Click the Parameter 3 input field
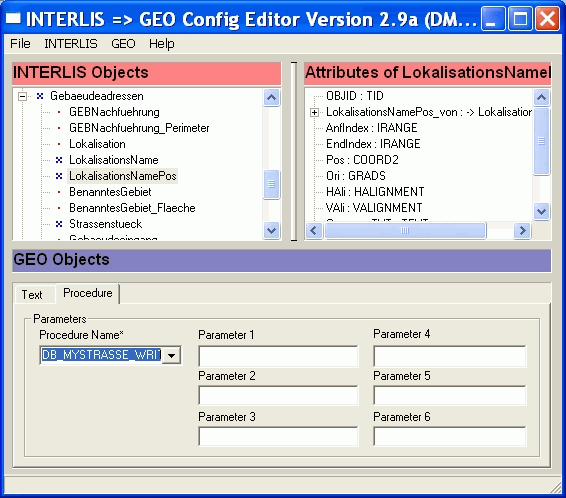The width and height of the screenshot is (566, 498). [x=278, y=436]
